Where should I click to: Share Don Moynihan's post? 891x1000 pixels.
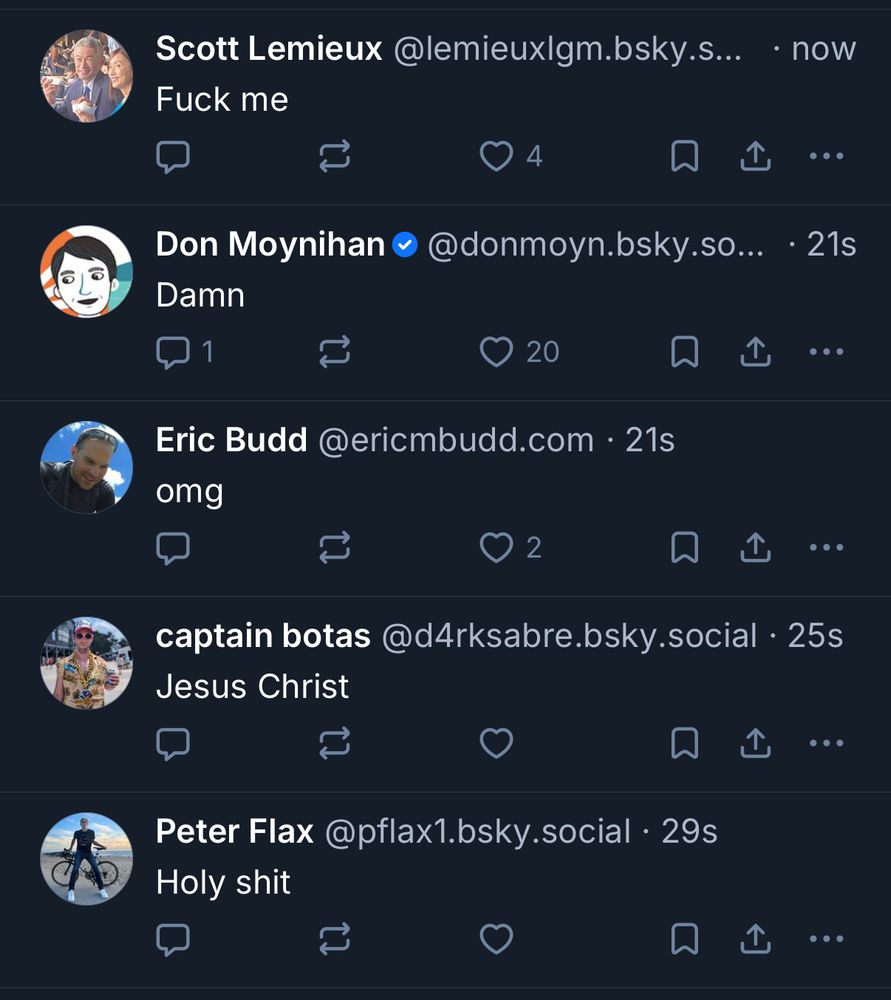coord(755,352)
